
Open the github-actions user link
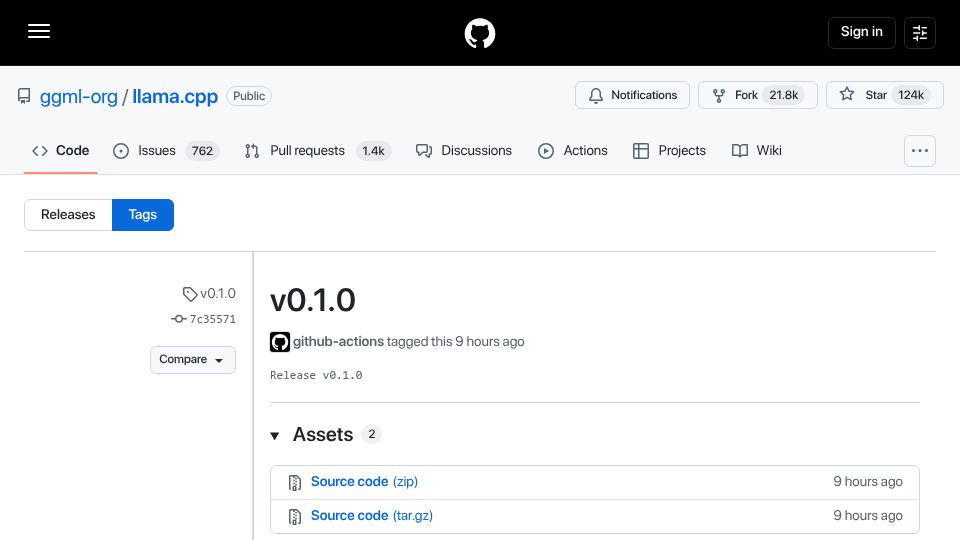338,342
